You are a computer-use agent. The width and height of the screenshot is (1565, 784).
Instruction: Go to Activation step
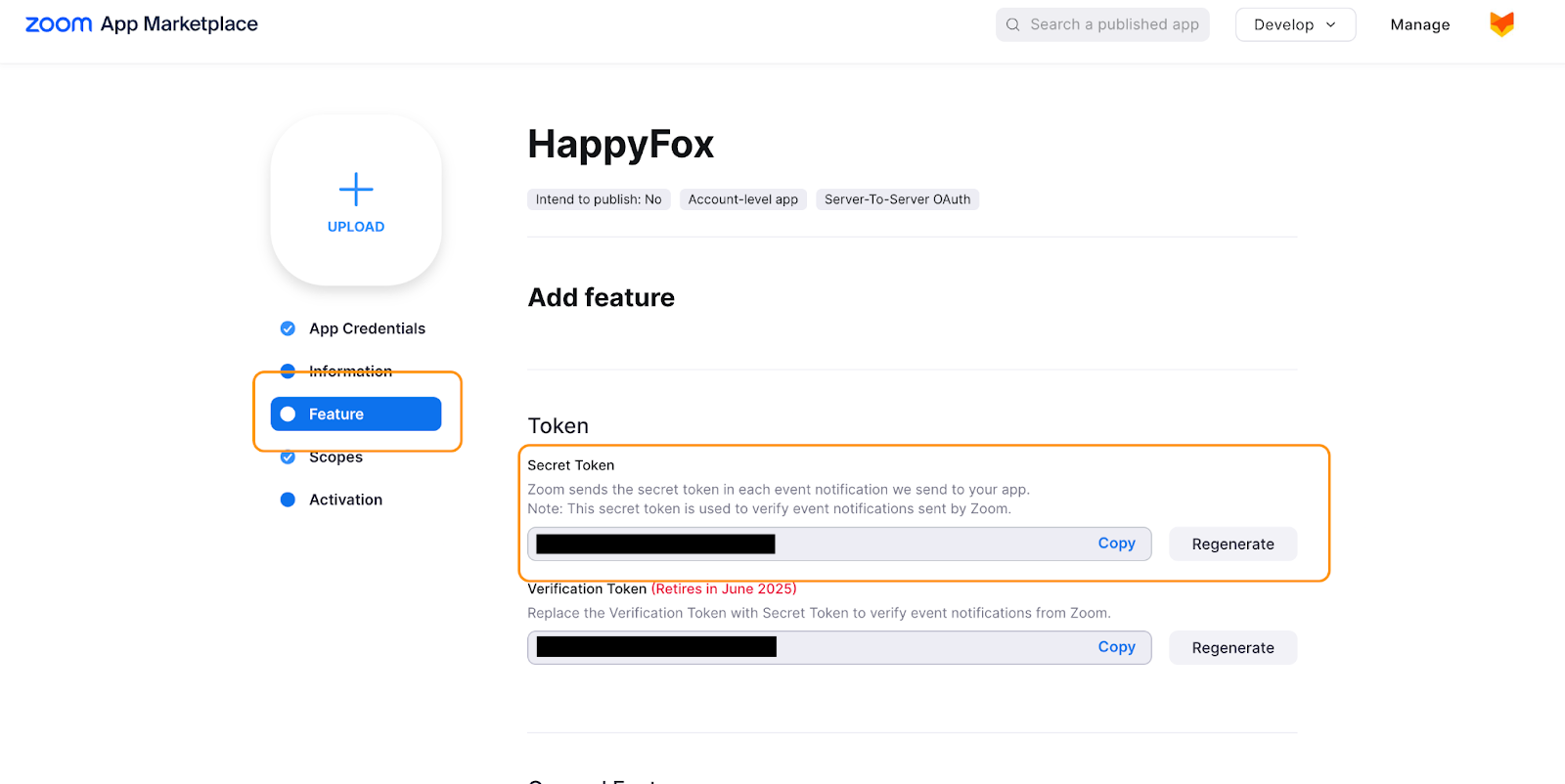coord(345,500)
